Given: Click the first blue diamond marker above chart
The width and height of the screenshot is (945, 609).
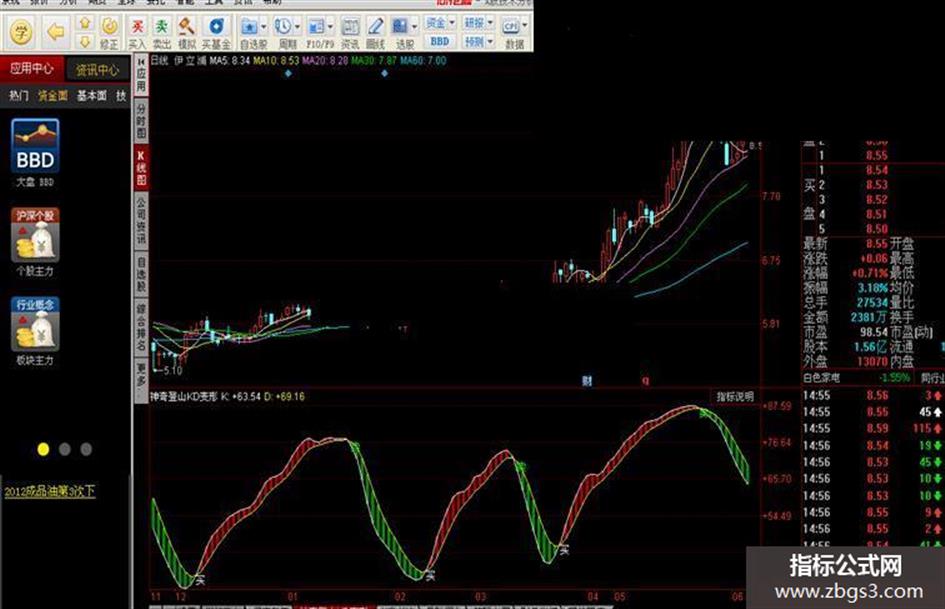Looking at the screenshot, I should 288,74.
